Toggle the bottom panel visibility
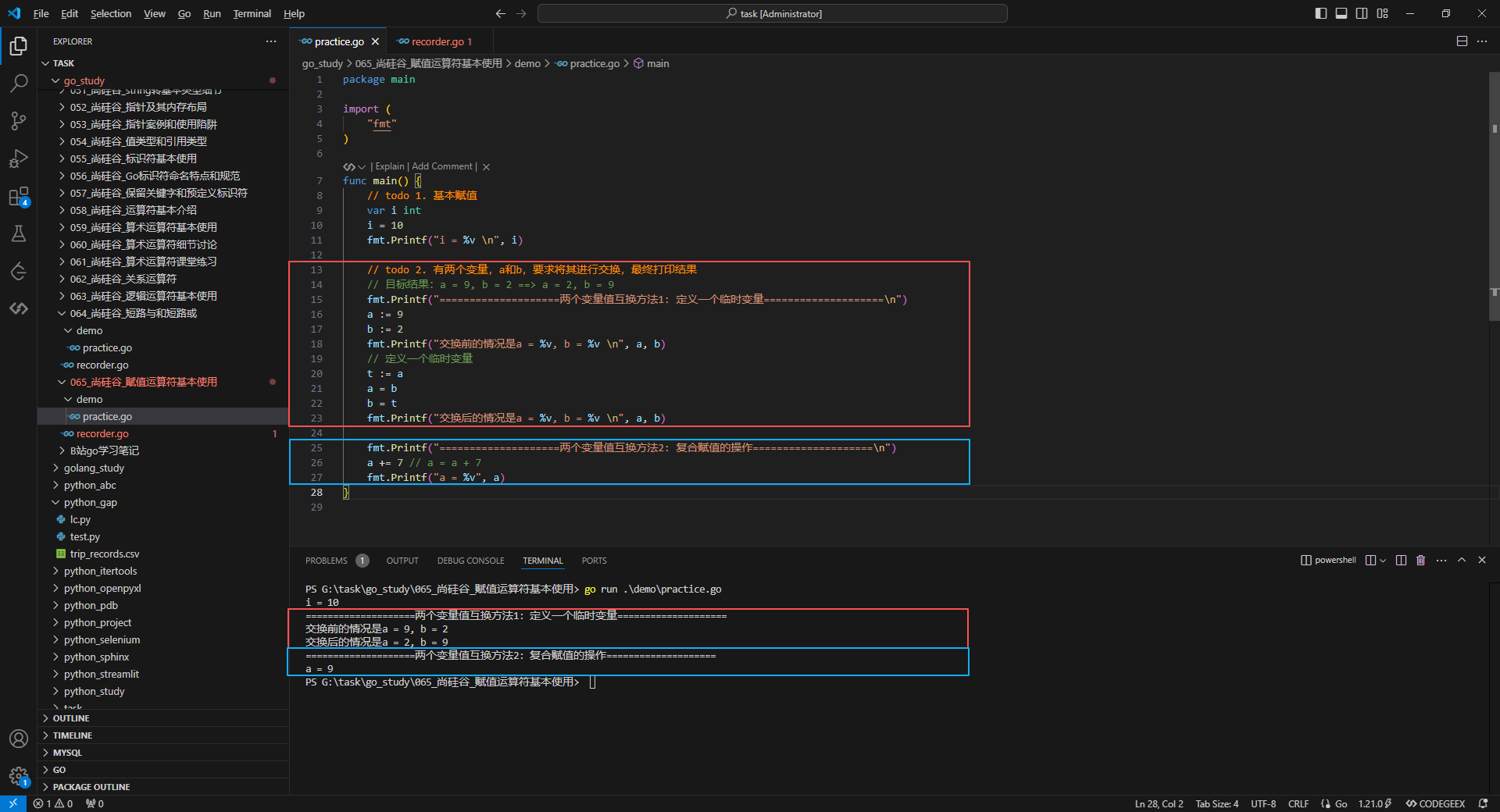Viewport: 1500px width, 812px height. pyautogui.click(x=1341, y=13)
